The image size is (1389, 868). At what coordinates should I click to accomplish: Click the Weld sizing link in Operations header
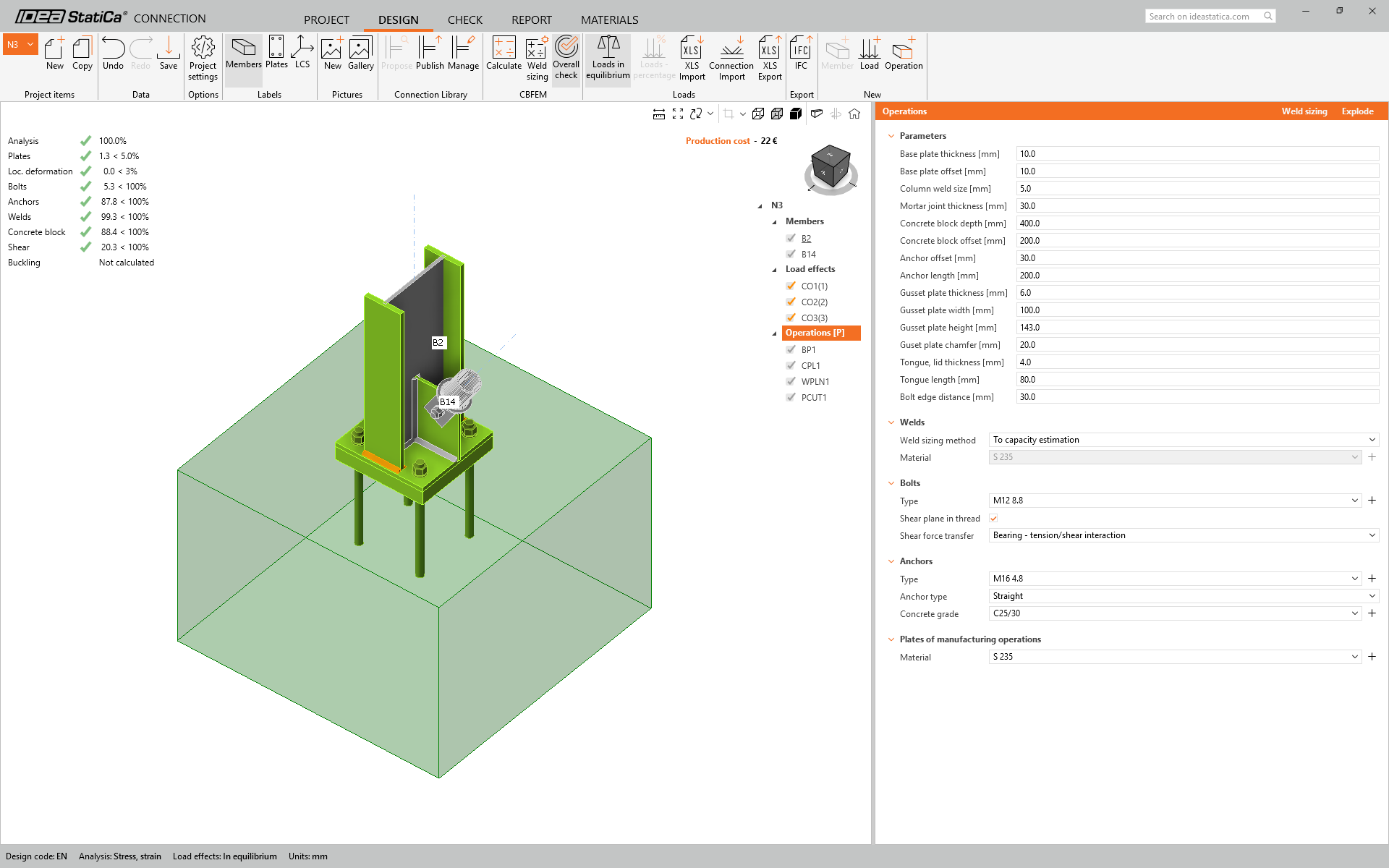(x=1304, y=111)
